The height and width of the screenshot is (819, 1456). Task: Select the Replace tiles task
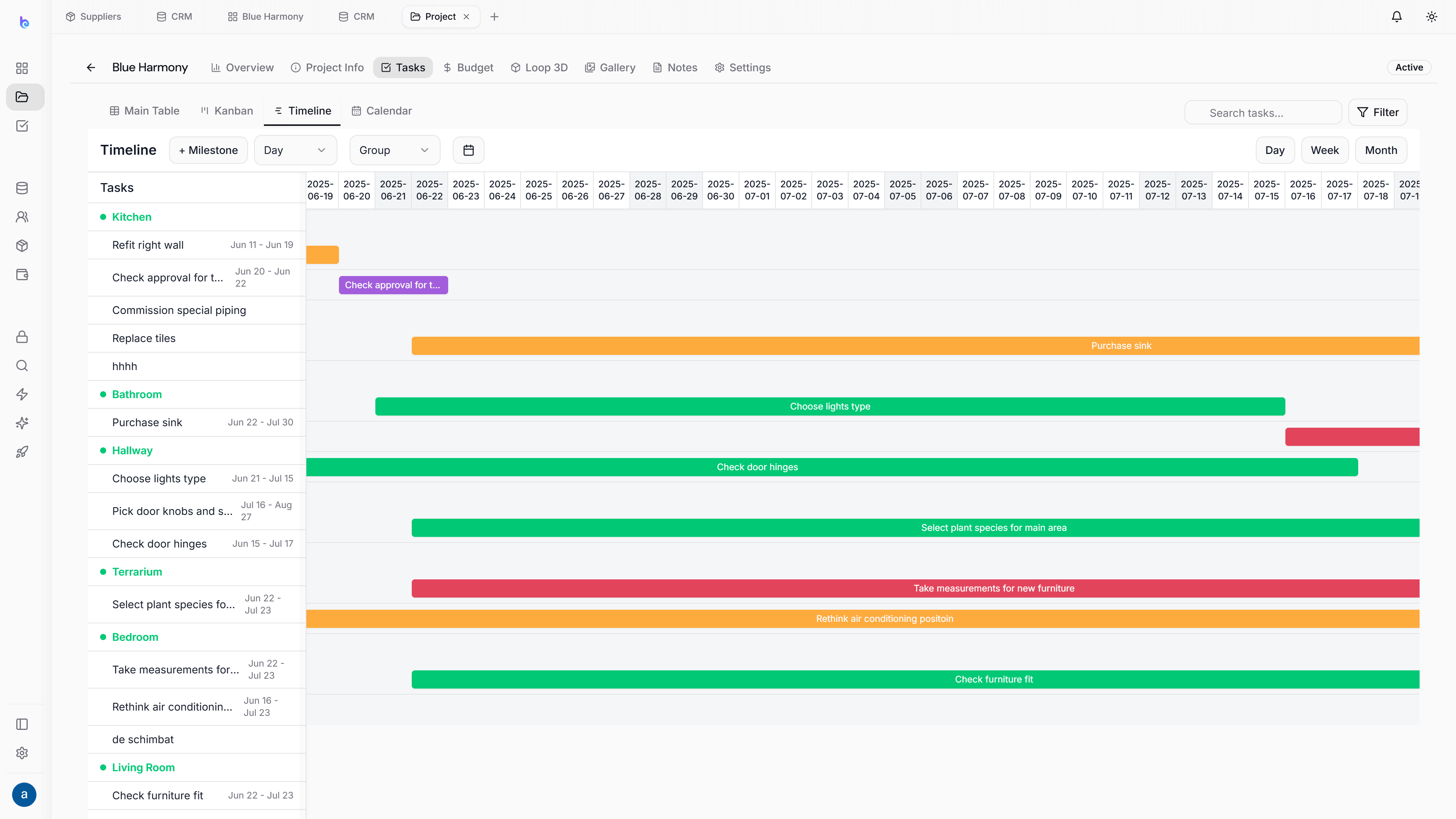pyautogui.click(x=197, y=339)
